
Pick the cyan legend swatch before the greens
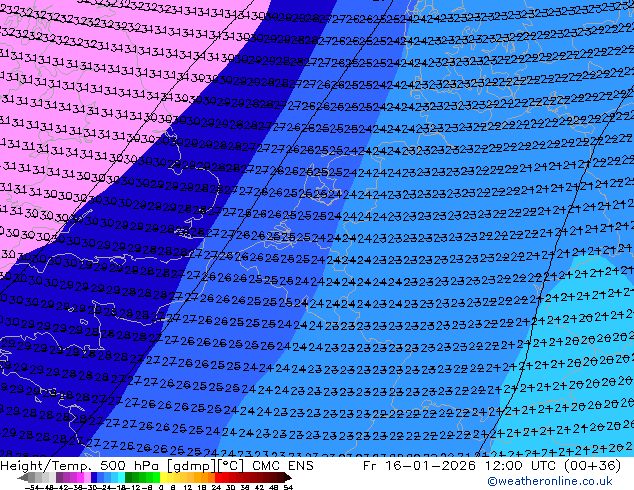121,477
